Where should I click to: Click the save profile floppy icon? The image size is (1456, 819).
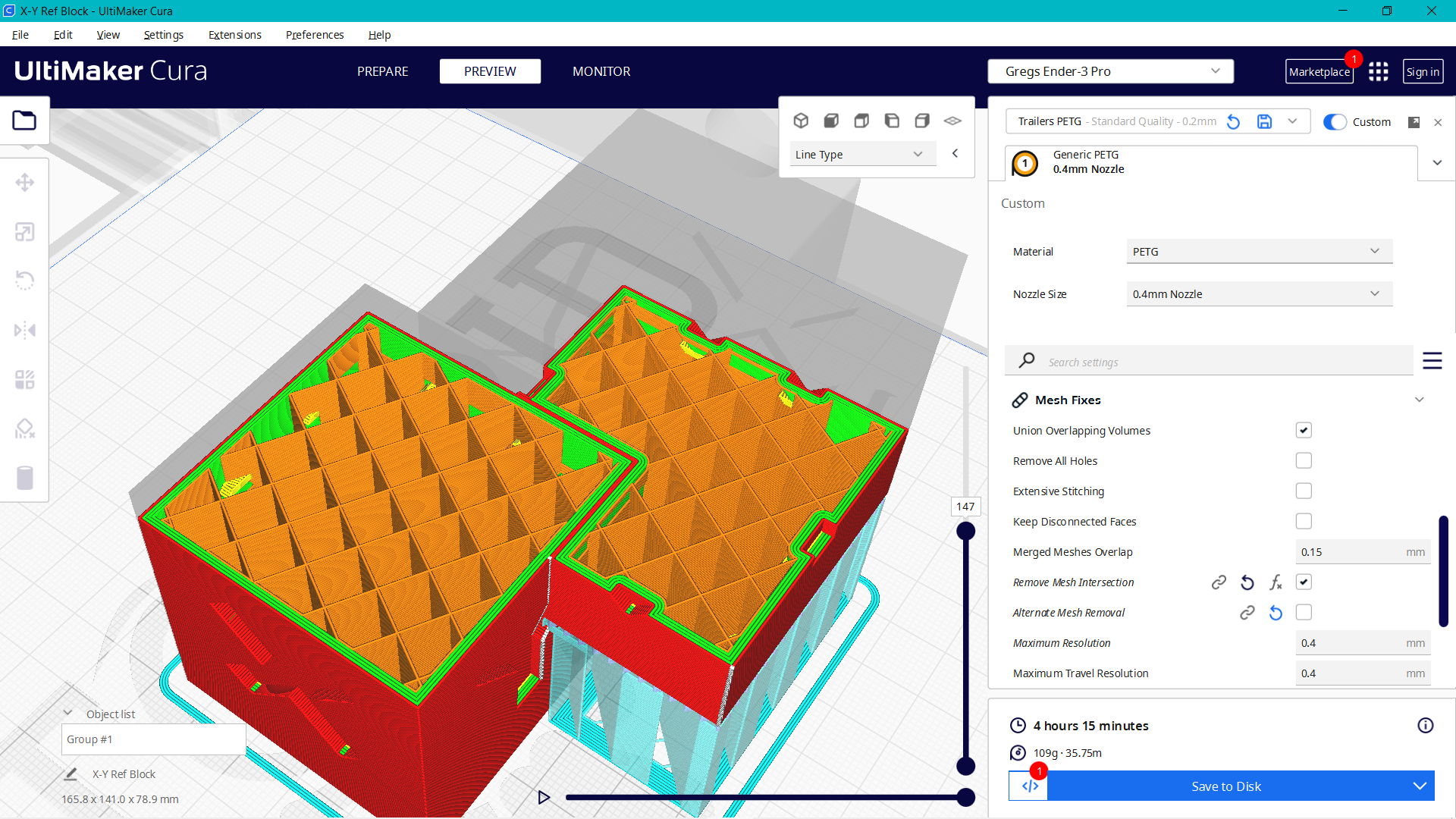coord(1264,121)
